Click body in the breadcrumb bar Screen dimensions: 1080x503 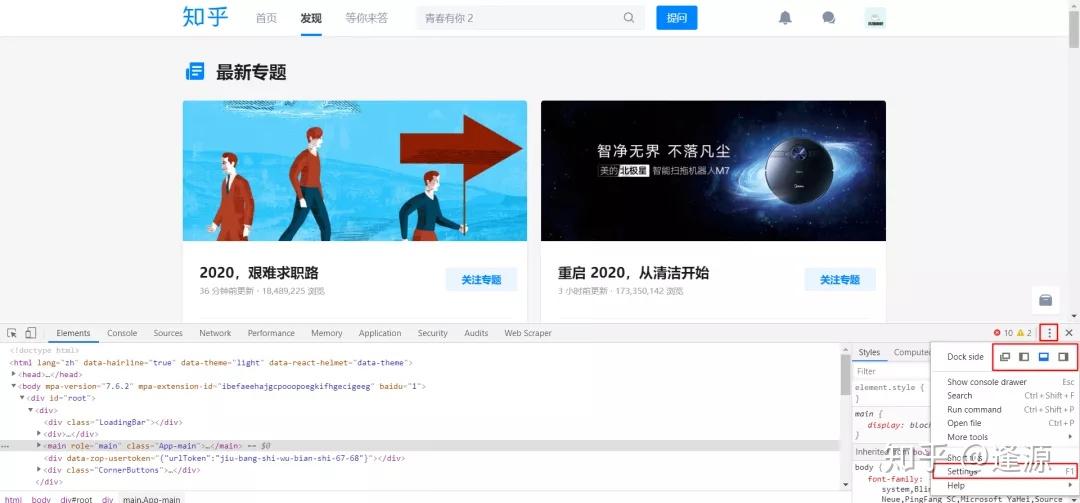click(41, 499)
